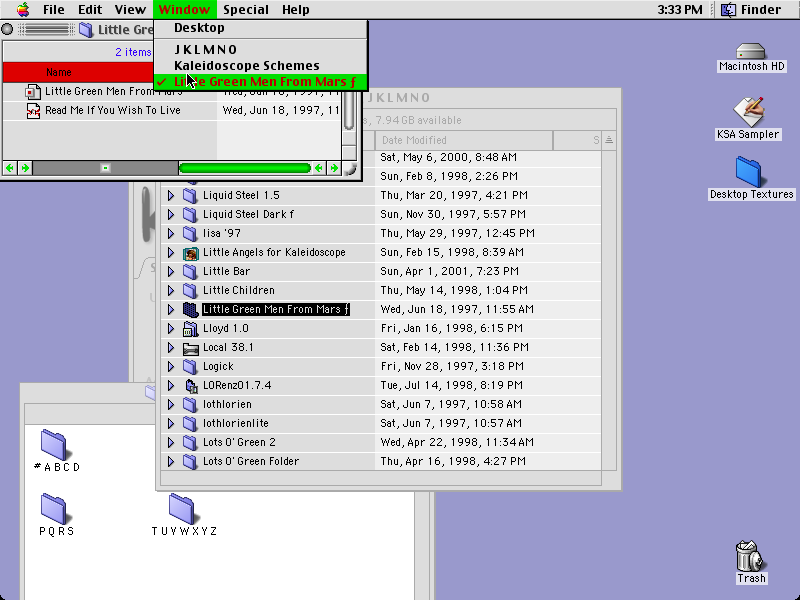
Task: Select checked Little Green Men From Mars menu item
Action: click(260, 82)
